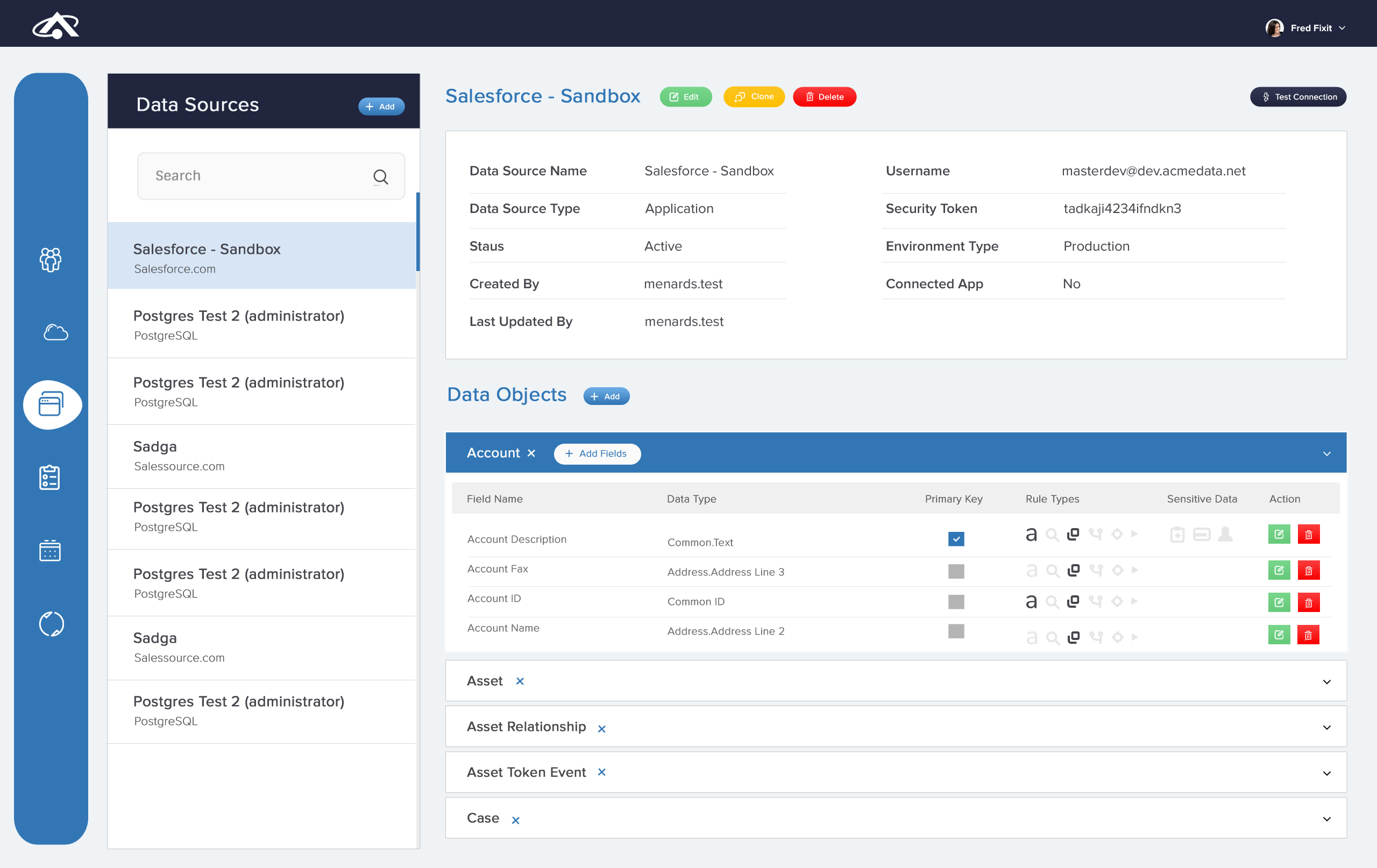Click the company logo in the header
Screen dimensions: 1377x868
55,25
